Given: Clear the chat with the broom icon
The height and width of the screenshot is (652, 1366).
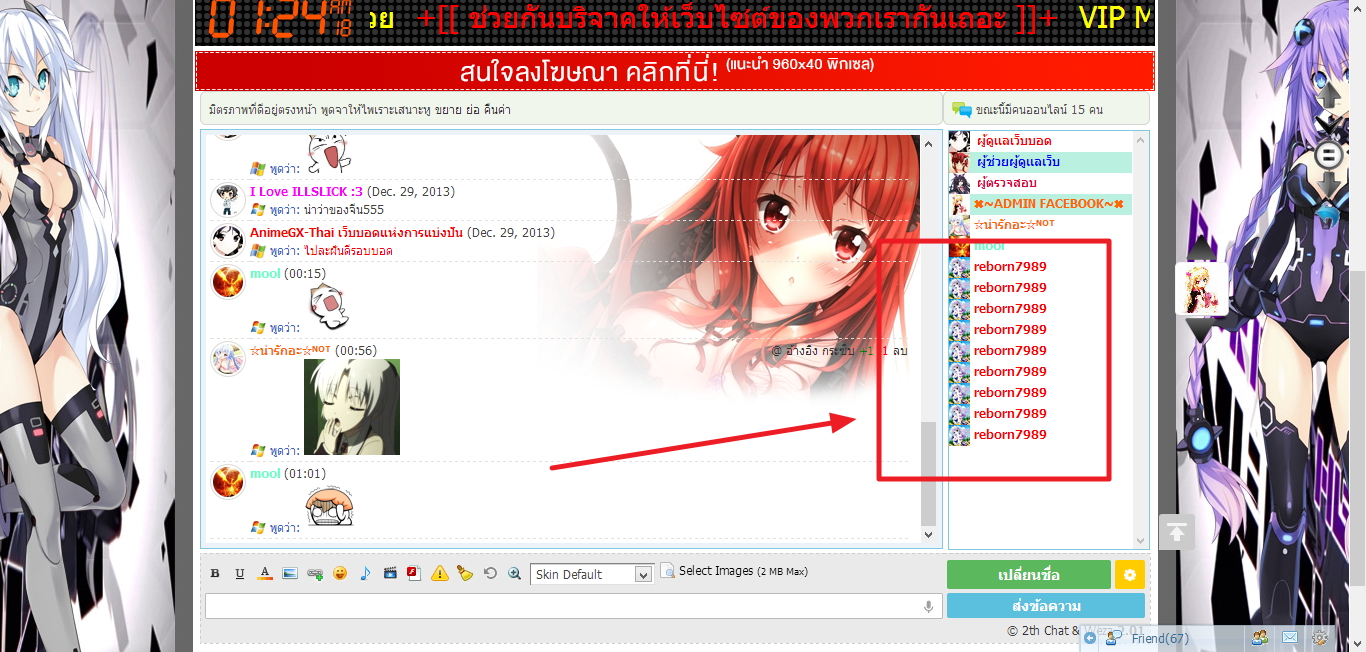Looking at the screenshot, I should [x=464, y=574].
